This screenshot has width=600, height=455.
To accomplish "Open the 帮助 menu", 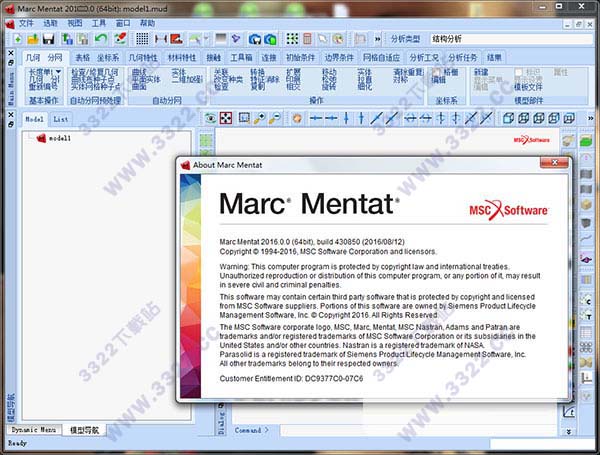I will point(147,24).
